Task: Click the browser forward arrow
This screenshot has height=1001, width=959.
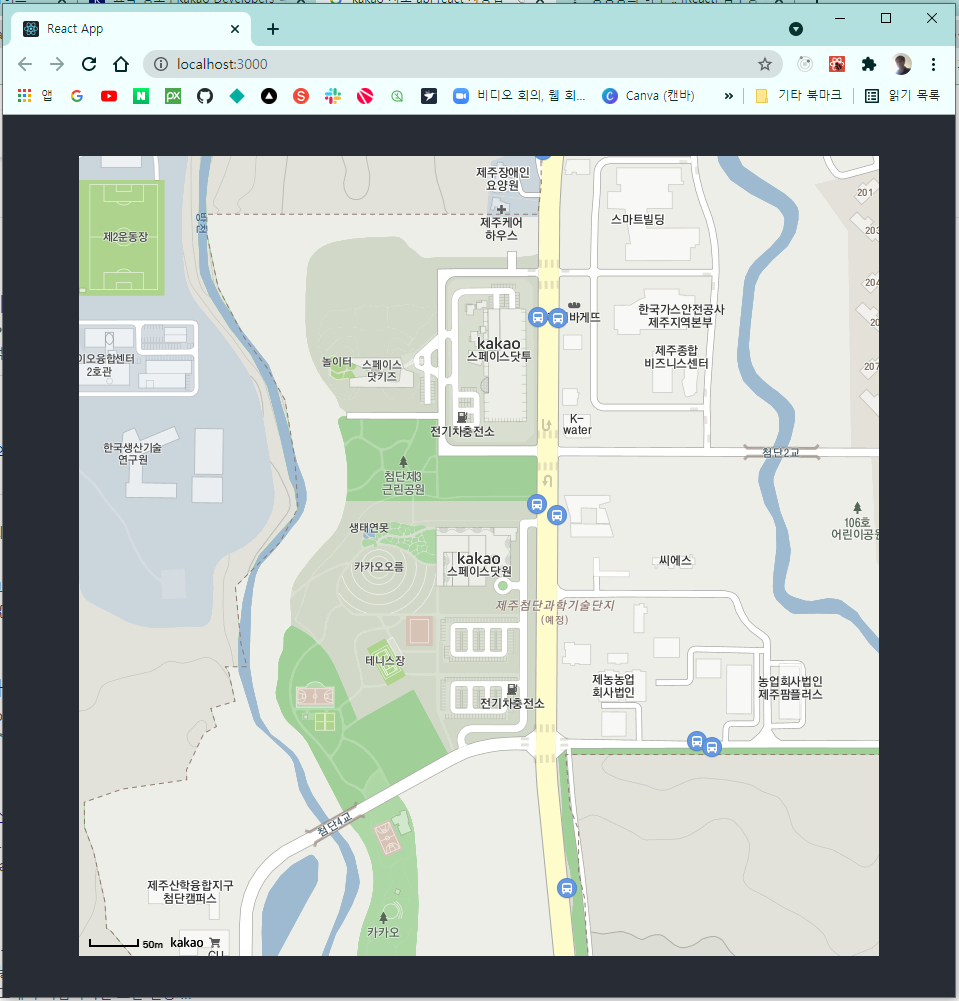Action: click(x=57, y=64)
